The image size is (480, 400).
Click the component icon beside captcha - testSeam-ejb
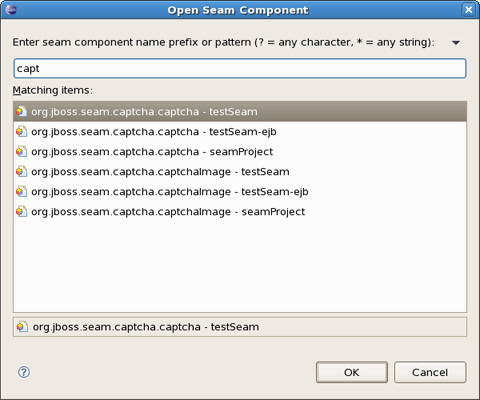point(21,132)
